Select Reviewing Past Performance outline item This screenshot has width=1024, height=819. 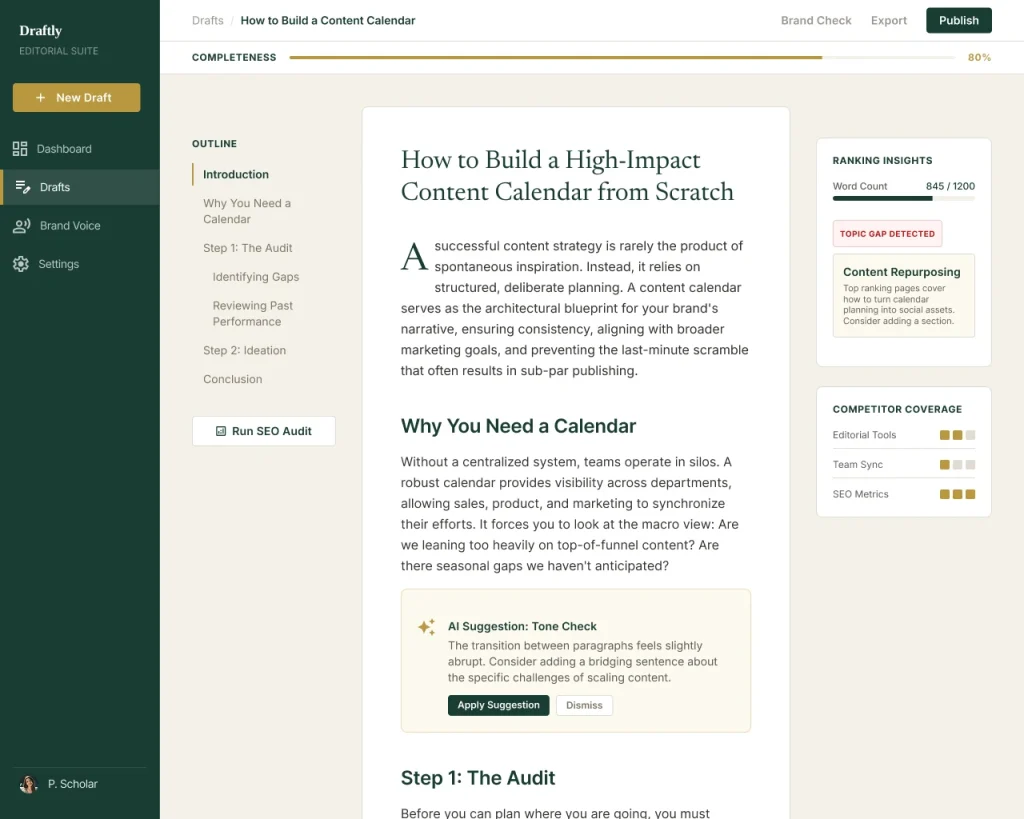coord(252,313)
